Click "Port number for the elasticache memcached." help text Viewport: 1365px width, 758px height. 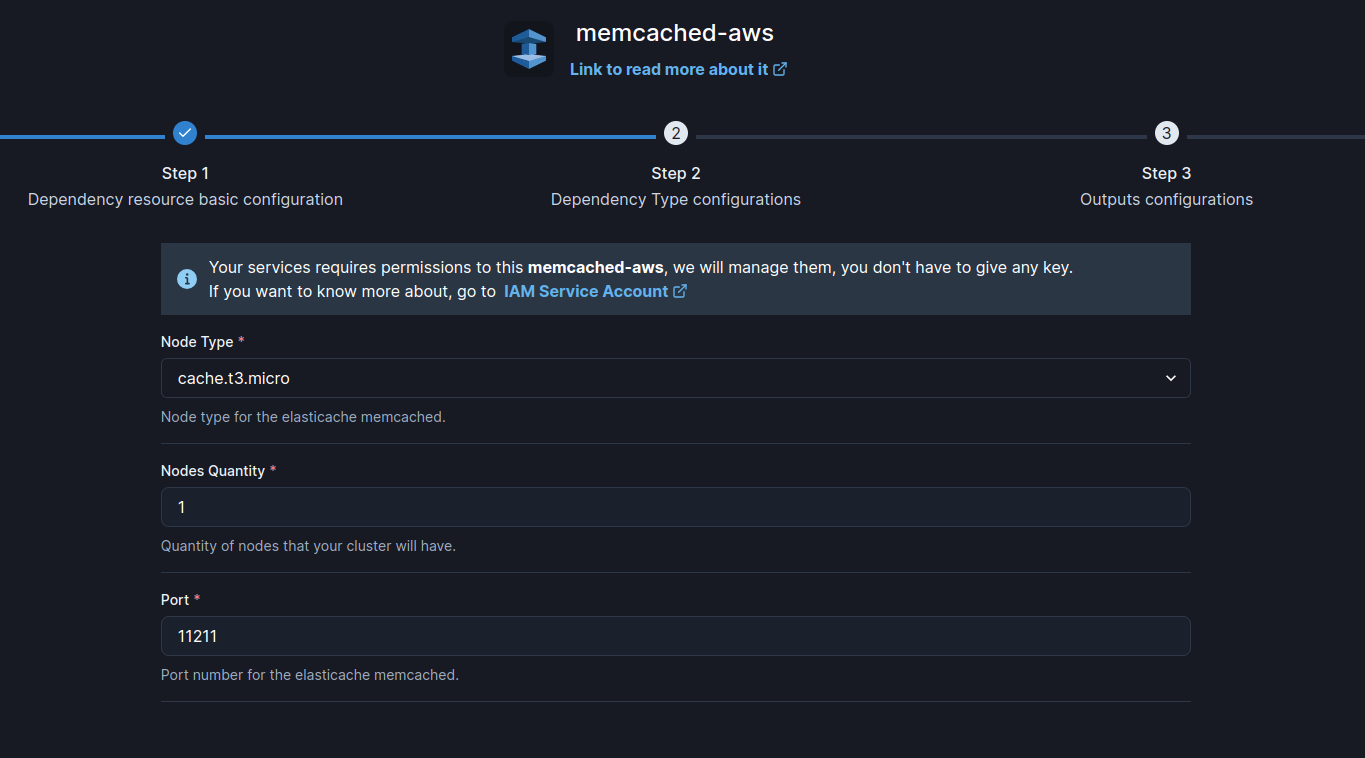310,675
